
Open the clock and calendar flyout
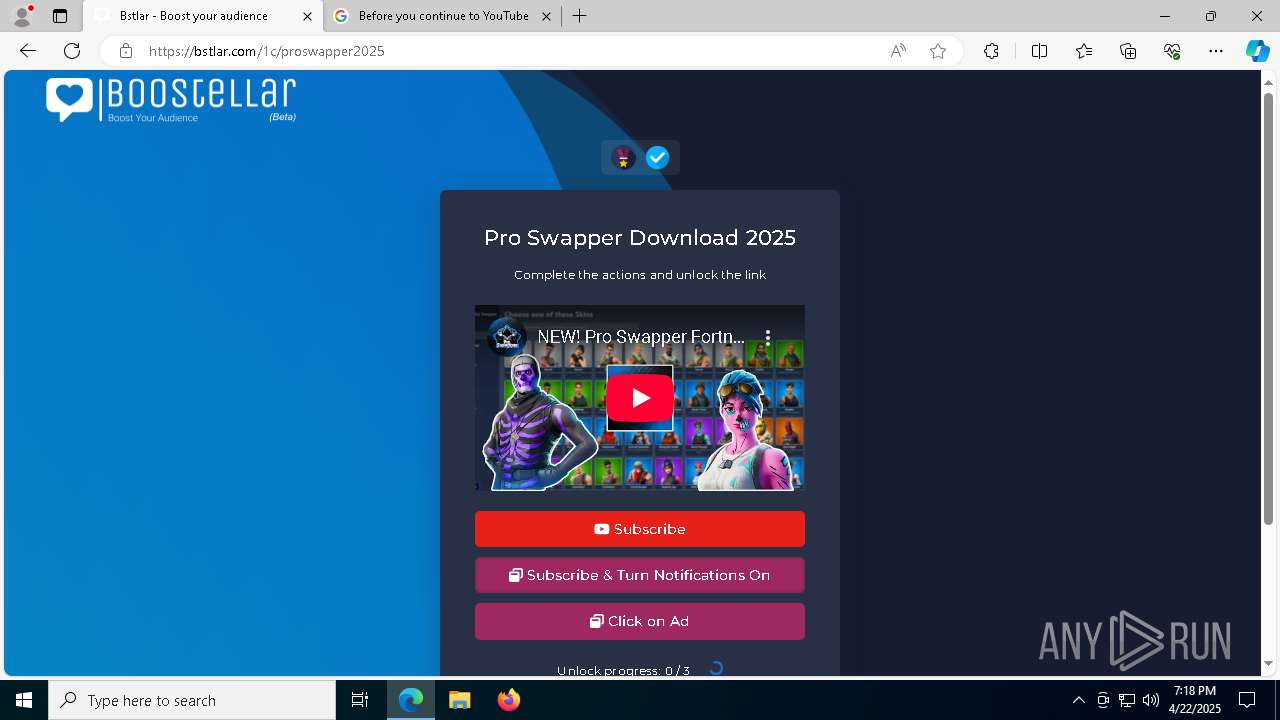1195,700
